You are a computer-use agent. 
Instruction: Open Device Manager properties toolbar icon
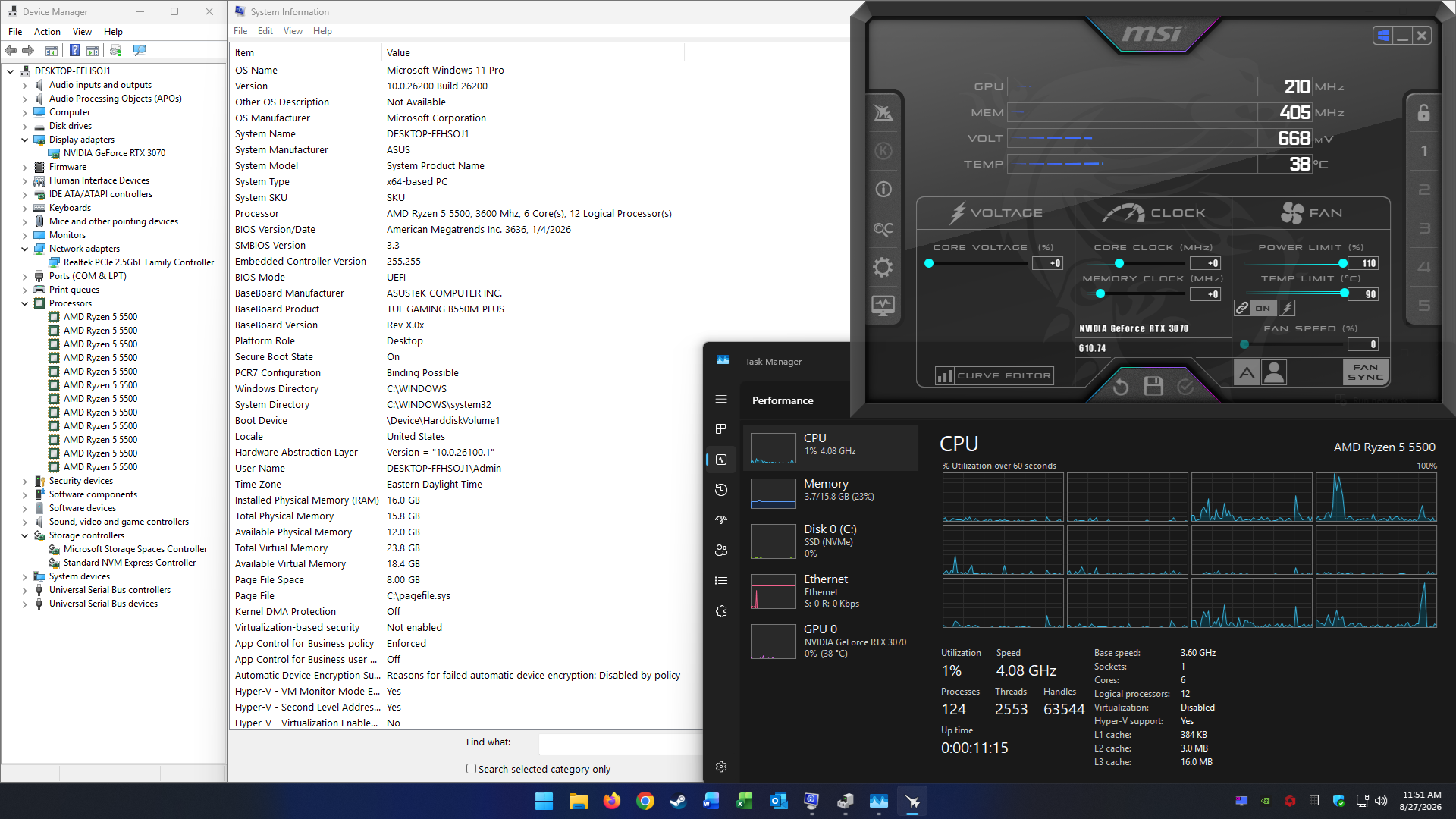point(52,50)
